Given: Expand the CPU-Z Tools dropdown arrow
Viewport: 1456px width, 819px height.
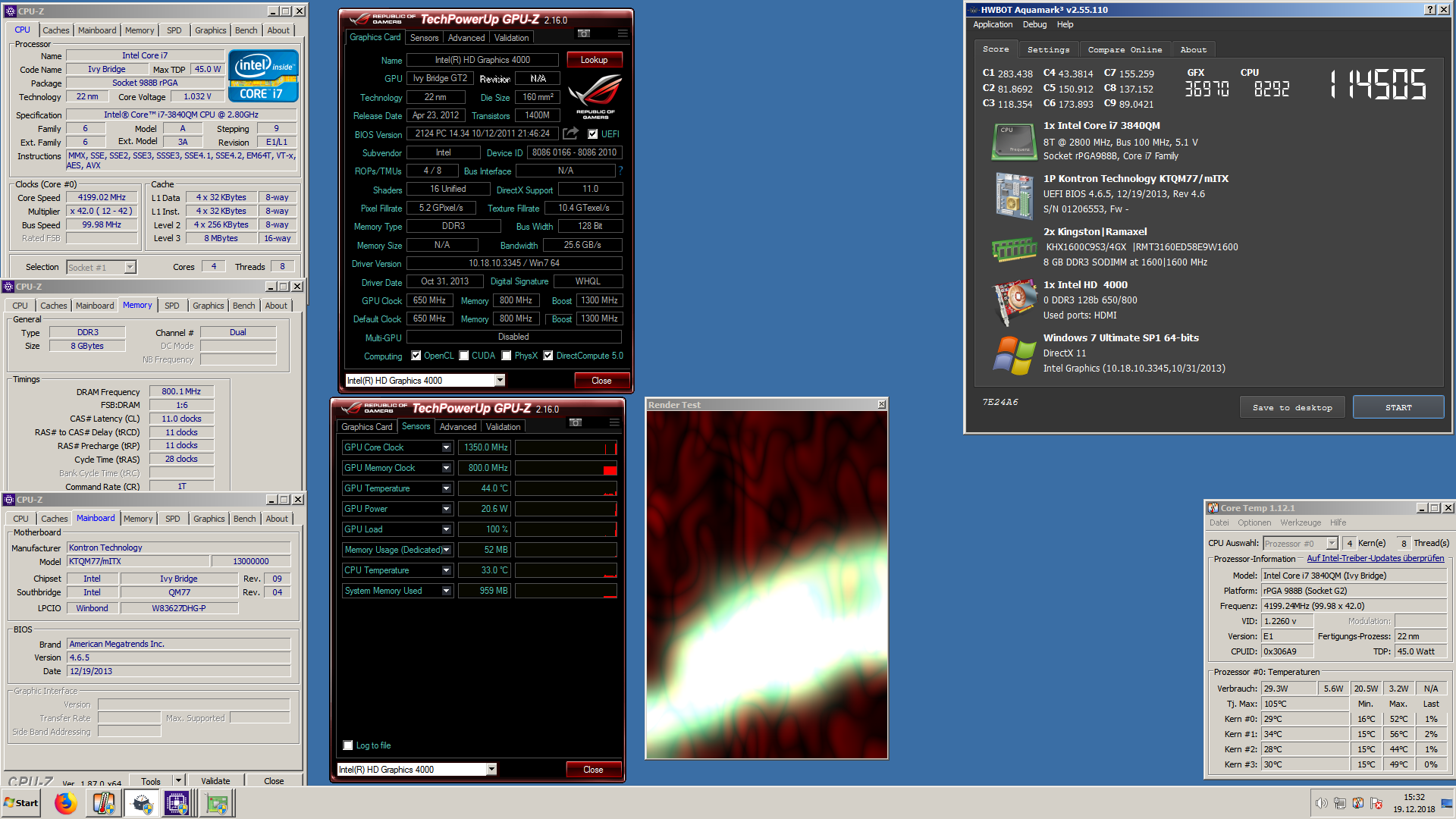Looking at the screenshot, I should [x=178, y=780].
